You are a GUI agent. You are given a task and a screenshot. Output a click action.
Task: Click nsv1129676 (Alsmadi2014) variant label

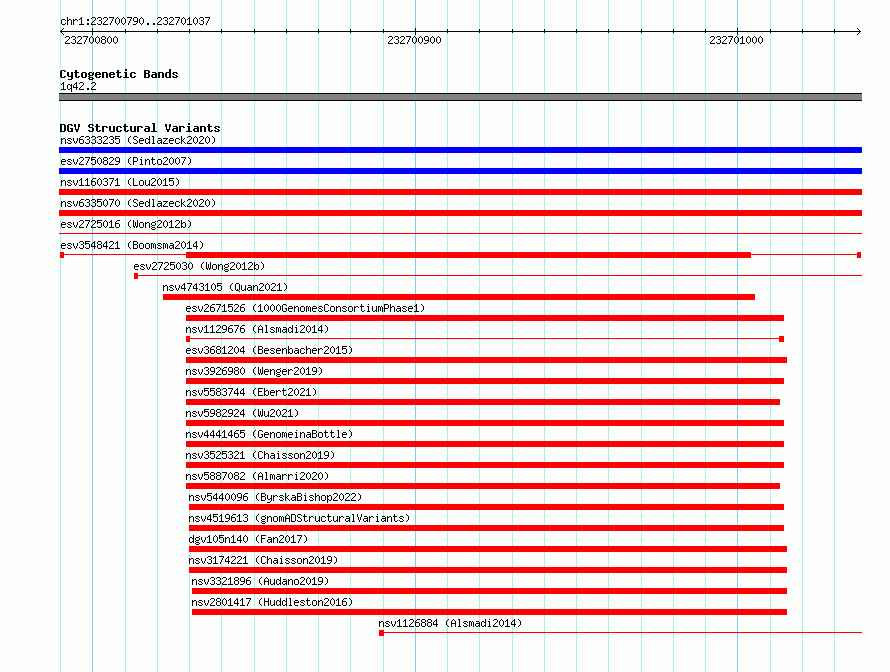257,329
